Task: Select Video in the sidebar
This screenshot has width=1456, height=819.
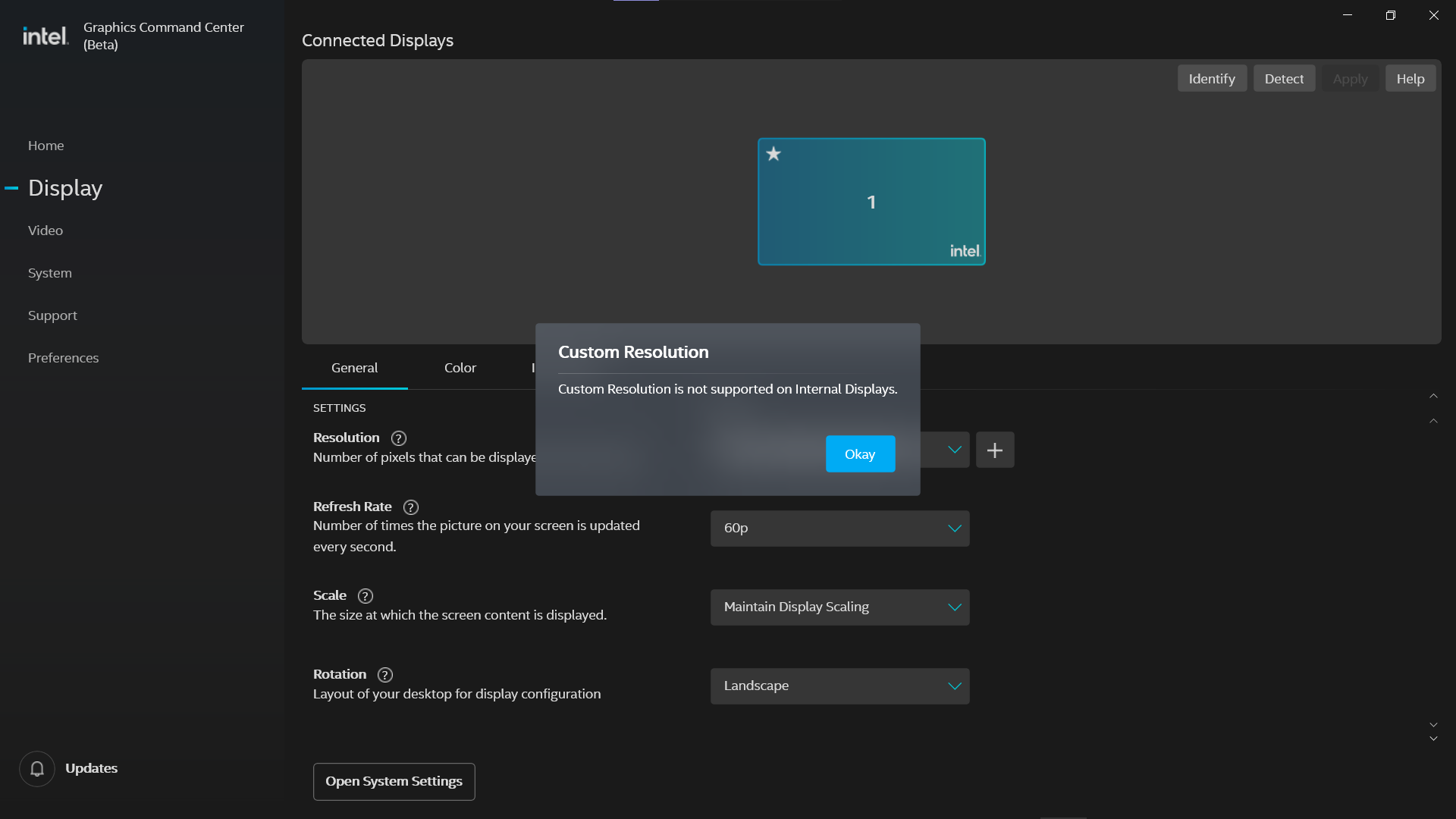Action: pyautogui.click(x=45, y=231)
